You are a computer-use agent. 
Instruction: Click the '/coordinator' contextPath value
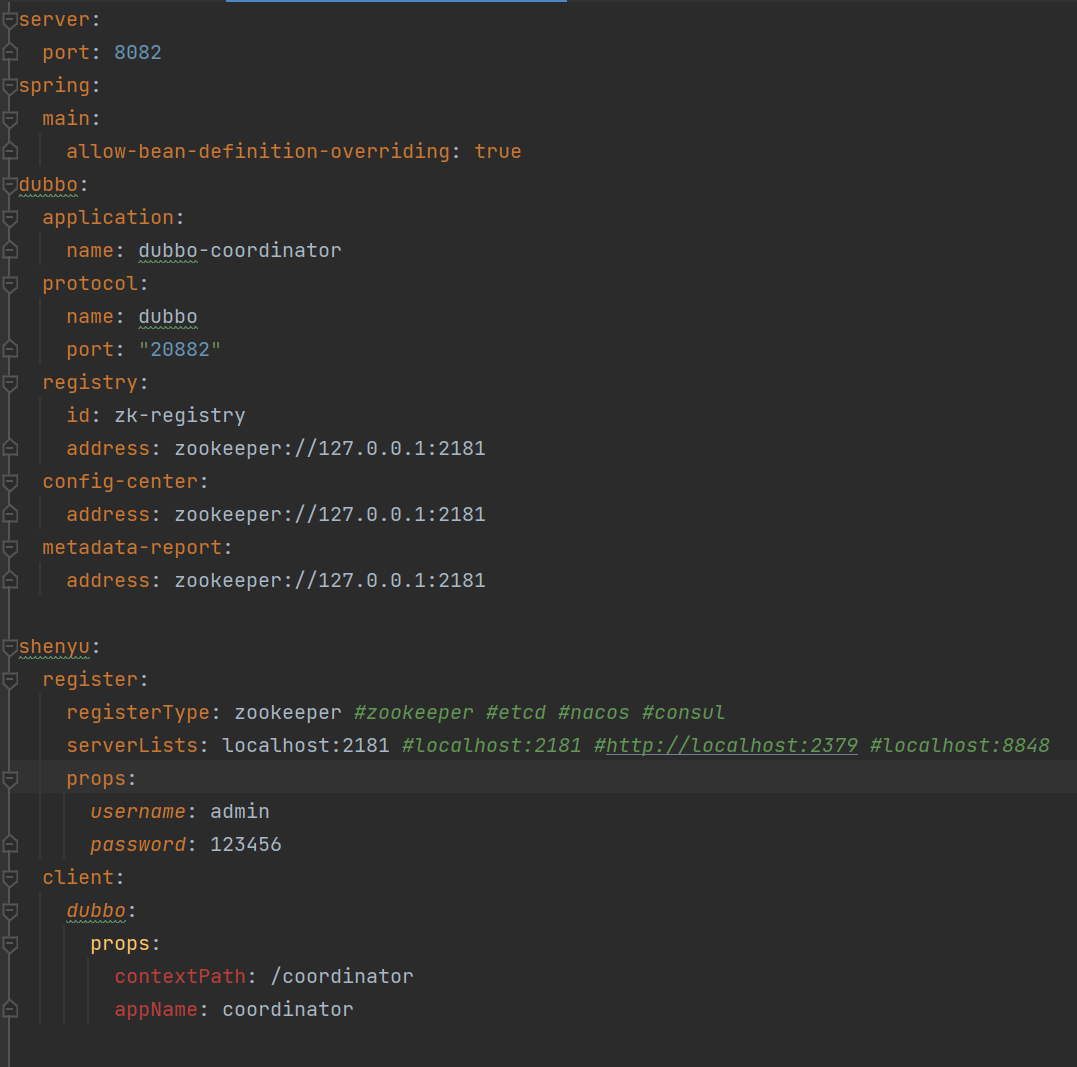(342, 976)
